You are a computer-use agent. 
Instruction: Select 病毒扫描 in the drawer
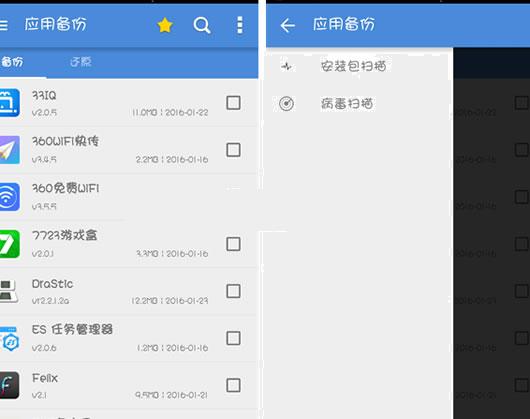347,104
